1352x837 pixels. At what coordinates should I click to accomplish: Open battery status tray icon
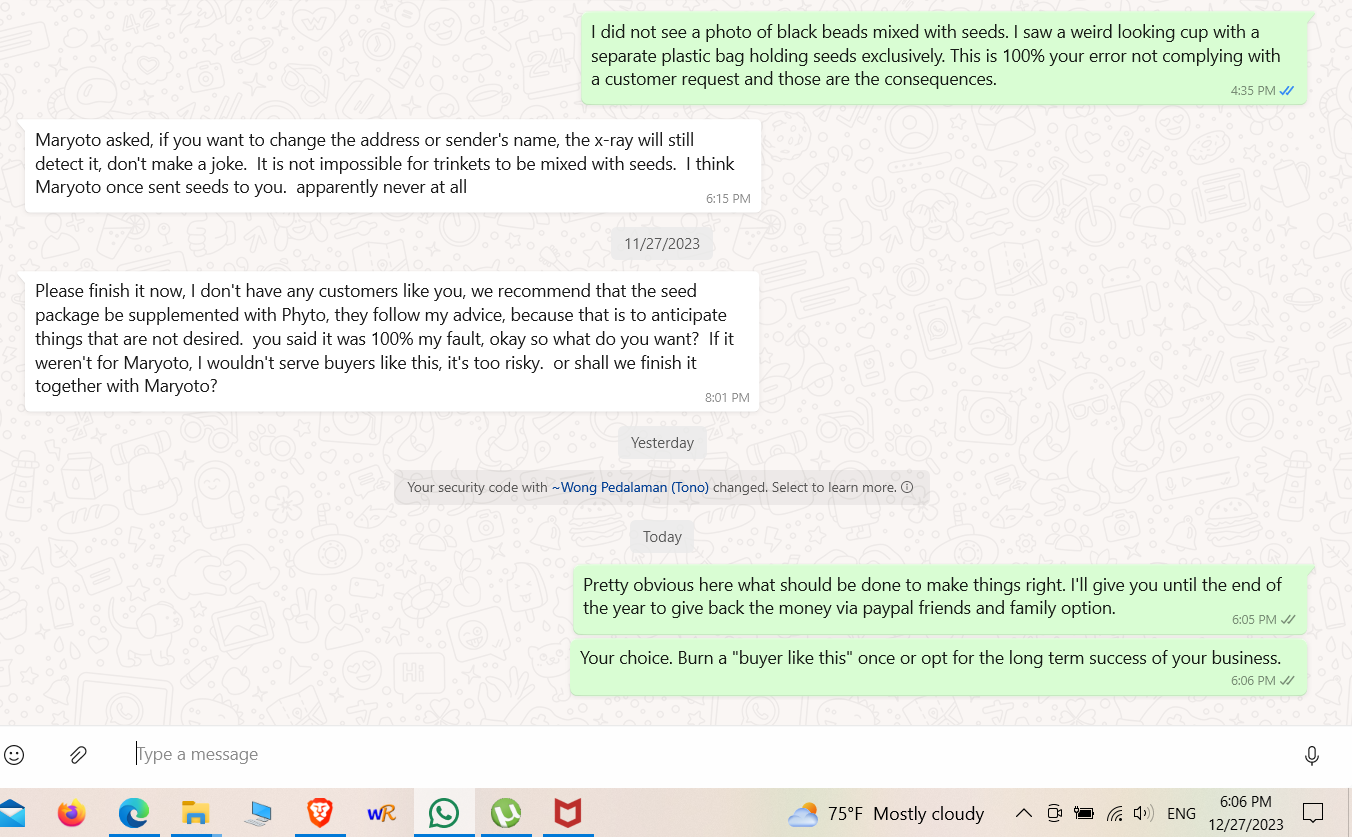coord(1084,813)
